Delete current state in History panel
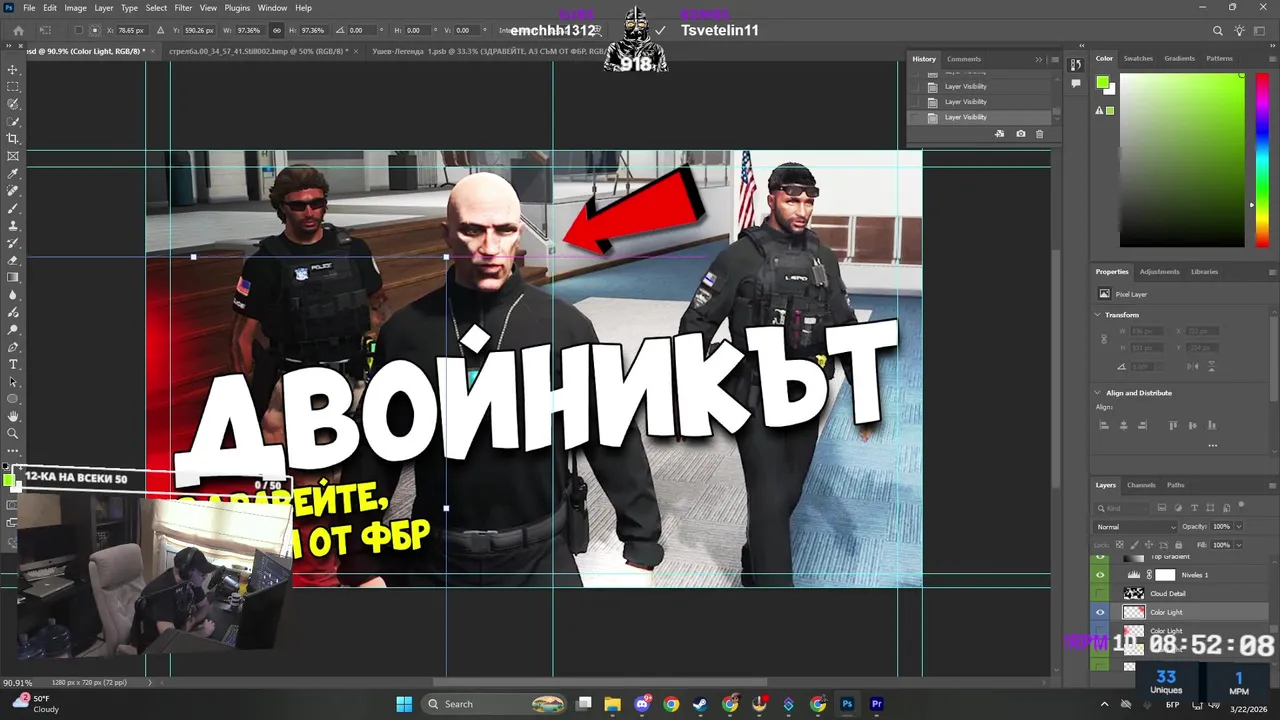This screenshot has height=720, width=1280. 1039,134
